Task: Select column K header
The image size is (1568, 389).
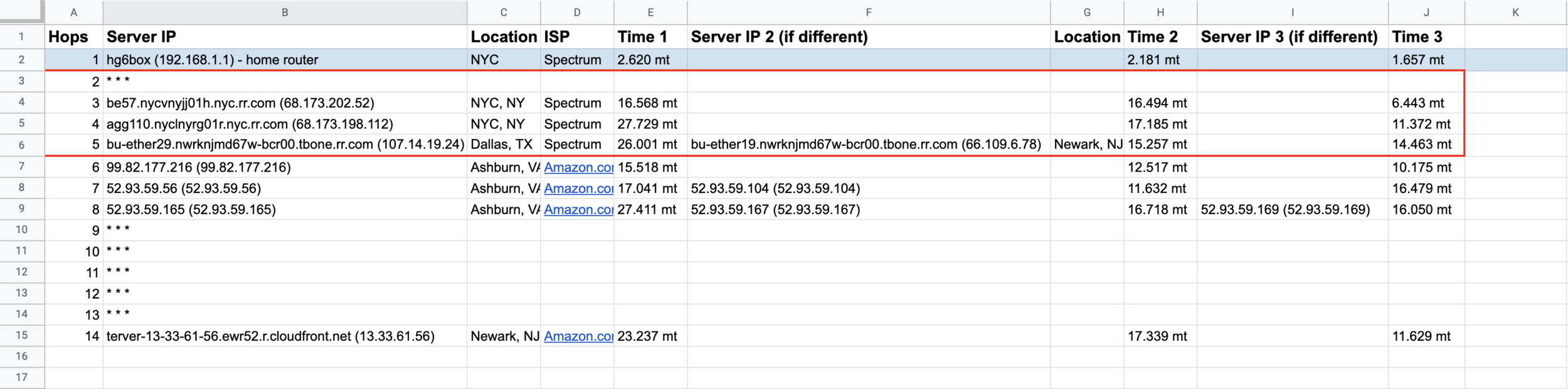Action: 1515,13
